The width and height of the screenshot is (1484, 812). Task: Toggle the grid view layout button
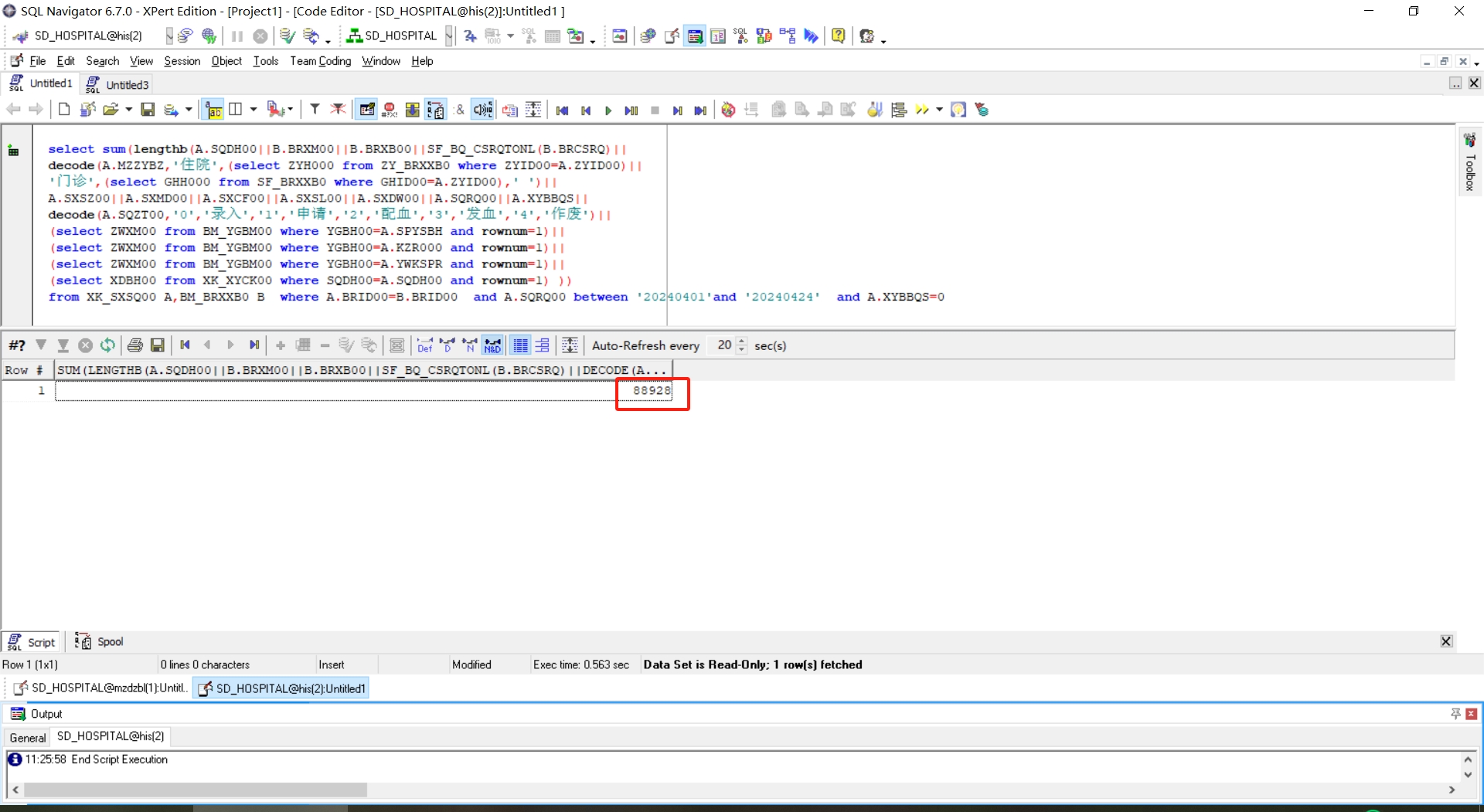click(521, 345)
